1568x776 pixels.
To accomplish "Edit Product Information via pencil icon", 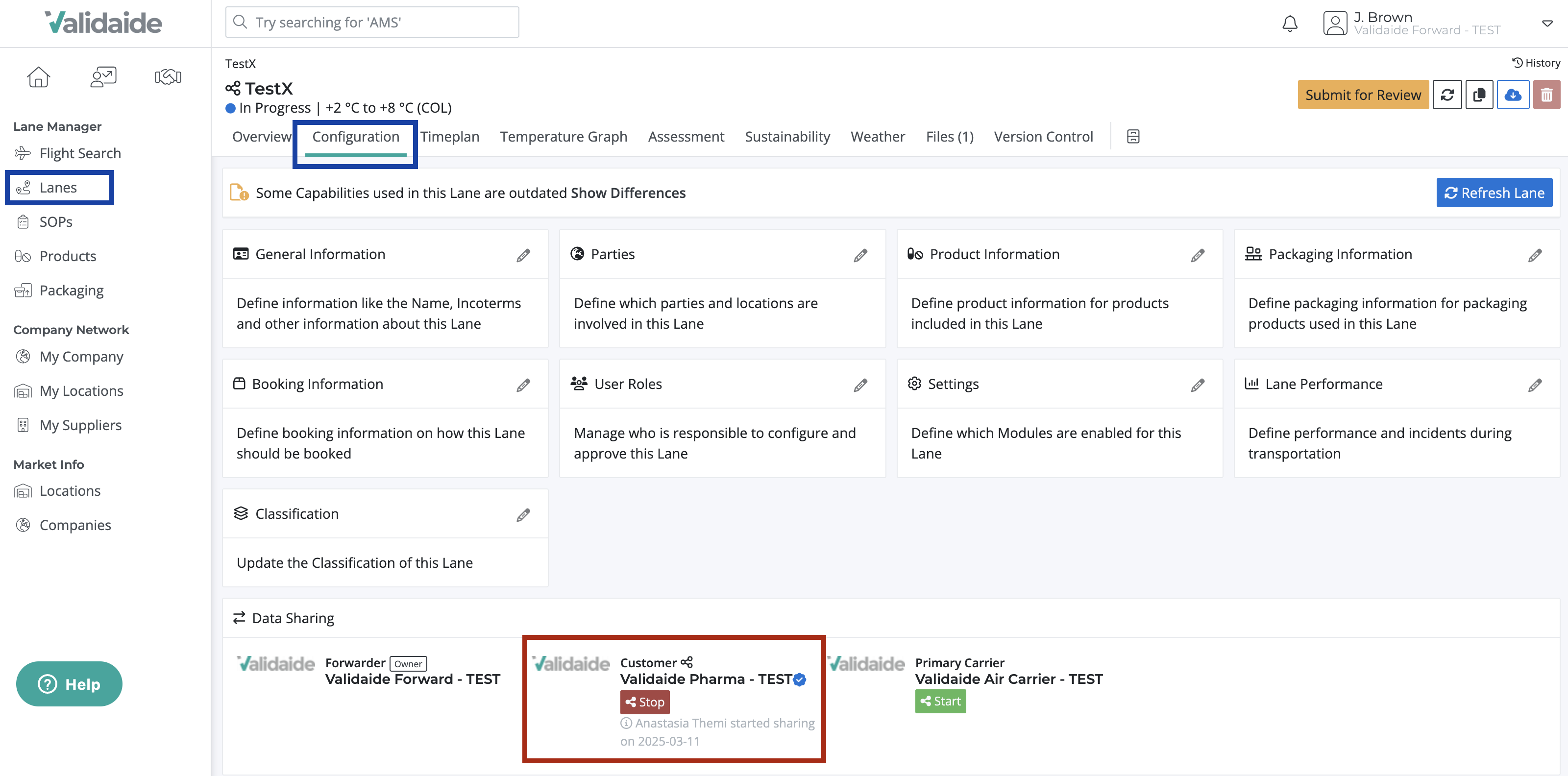I will [x=1197, y=255].
